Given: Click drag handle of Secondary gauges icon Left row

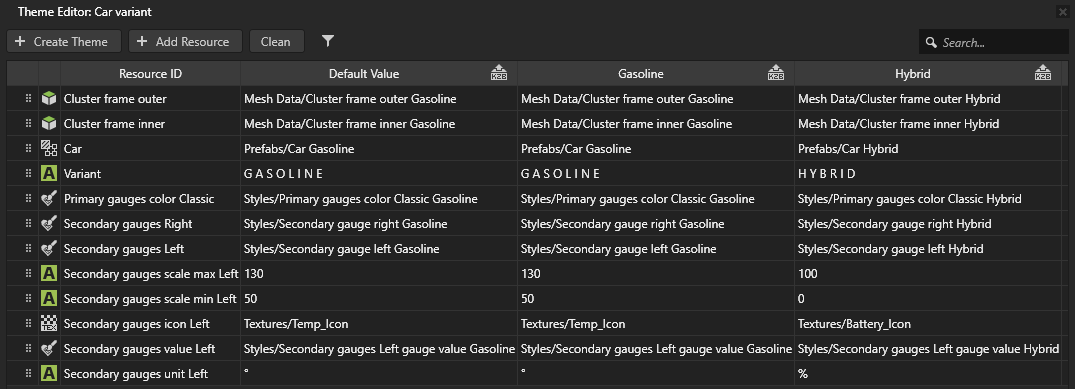Looking at the screenshot, I should coord(28,324).
